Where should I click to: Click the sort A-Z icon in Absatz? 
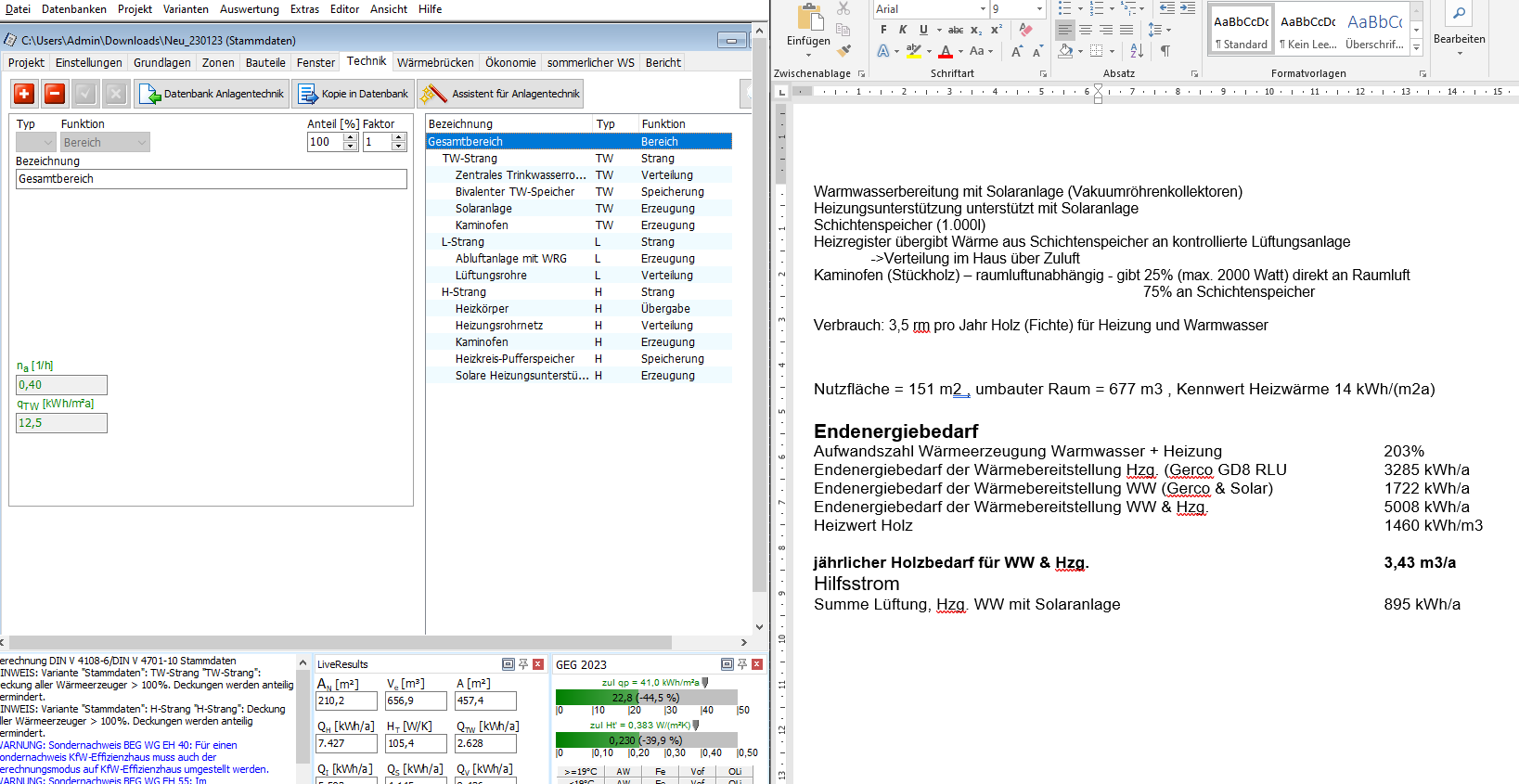pos(1137,51)
